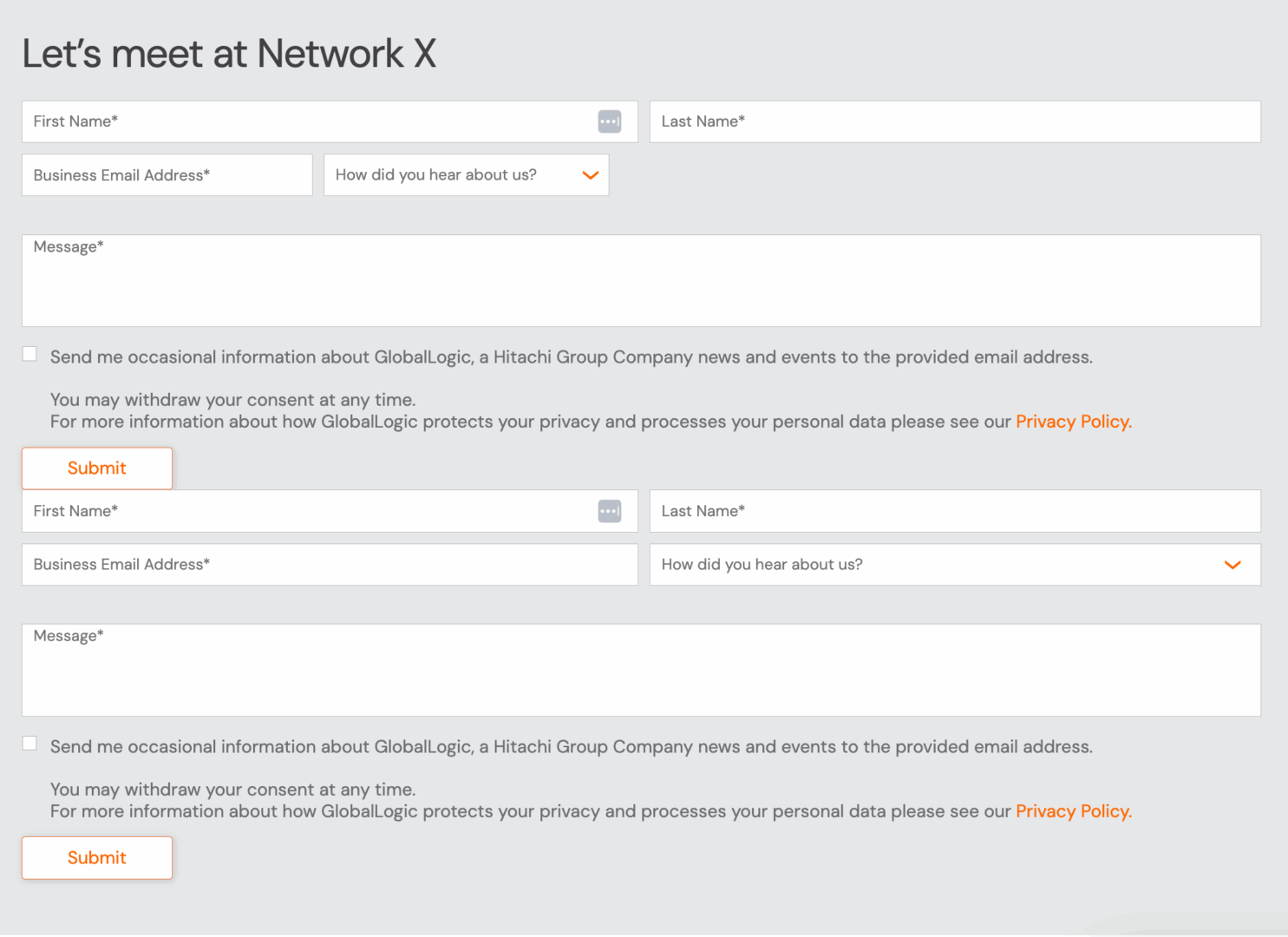The width and height of the screenshot is (1288, 937).
Task: Open the top Privacy Policy link
Action: tap(1073, 422)
